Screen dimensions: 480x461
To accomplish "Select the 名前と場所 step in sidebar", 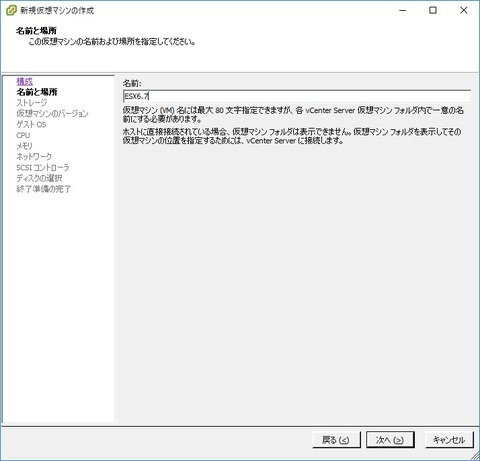I will pyautogui.click(x=37, y=92).
